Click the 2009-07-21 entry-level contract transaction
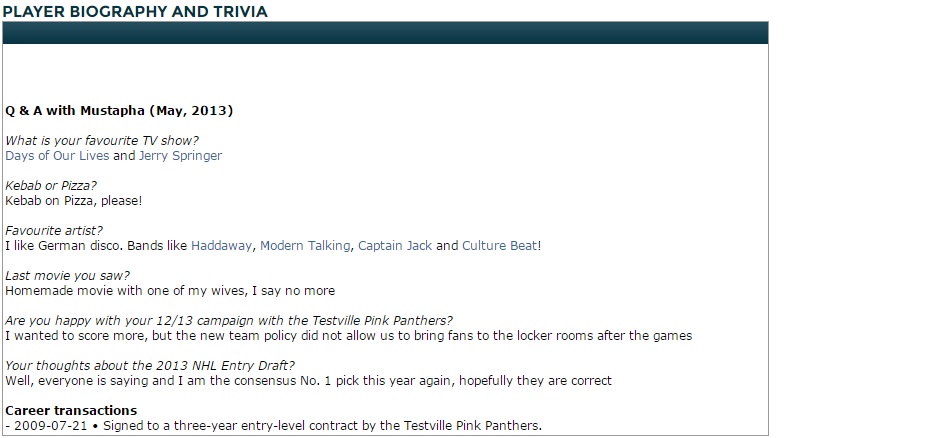949x438 pixels. point(273,426)
